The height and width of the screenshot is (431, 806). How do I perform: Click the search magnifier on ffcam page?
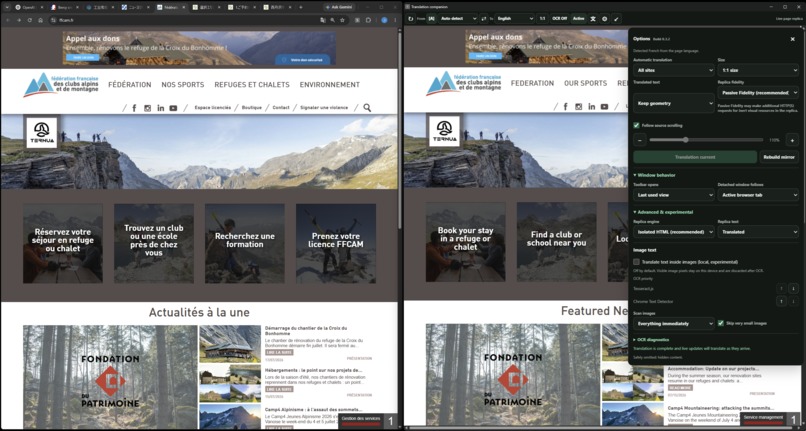point(367,107)
